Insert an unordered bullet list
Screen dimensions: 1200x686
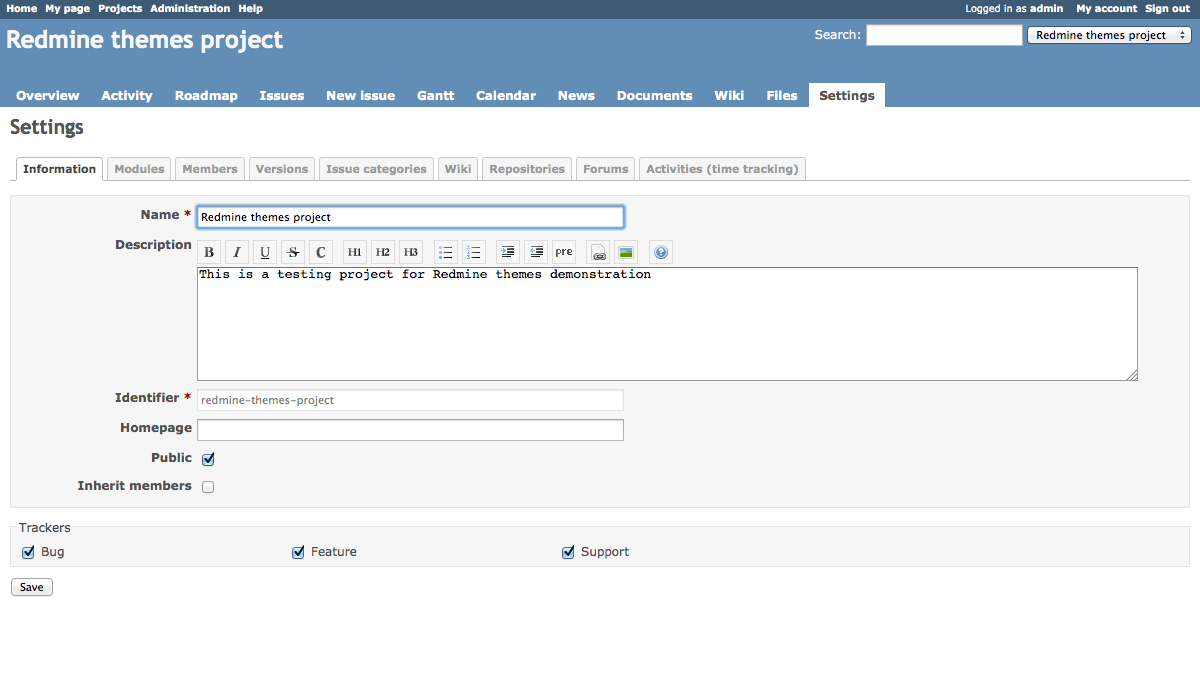tap(446, 252)
